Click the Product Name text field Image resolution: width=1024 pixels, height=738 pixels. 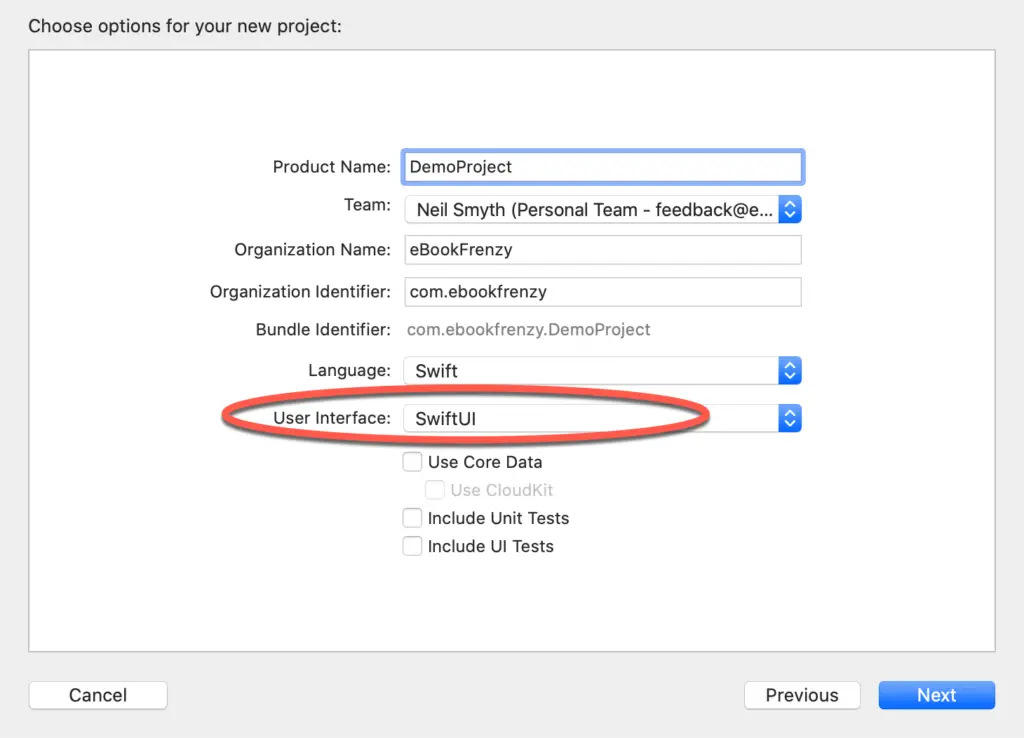602,167
